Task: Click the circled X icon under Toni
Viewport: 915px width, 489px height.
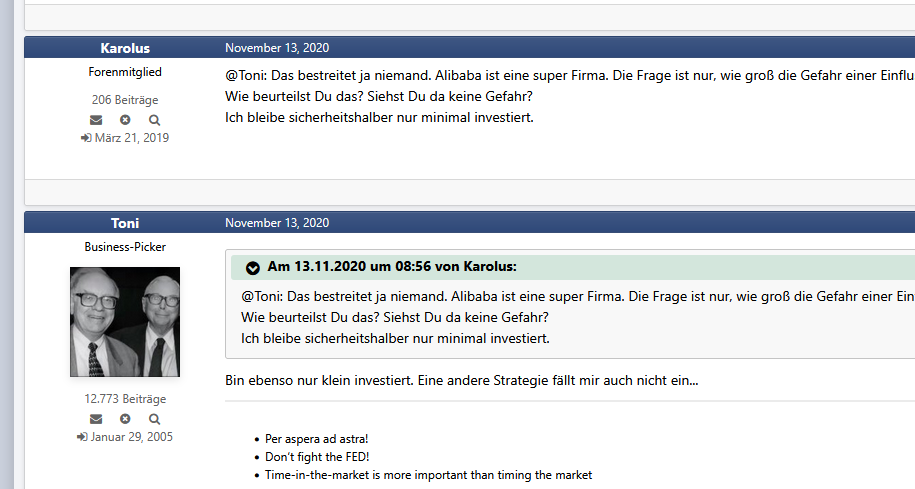Action: pyautogui.click(x=125, y=419)
